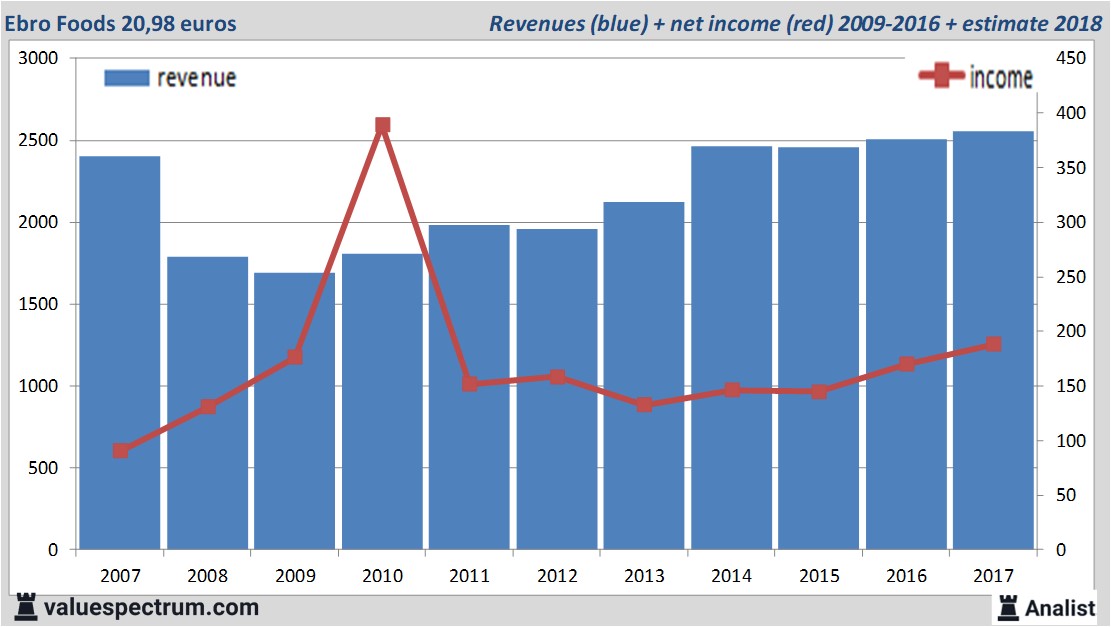This screenshot has height=627, width=1111.
Task: Click the Ebro Foods 20,98 euros title
Action: coord(120,23)
